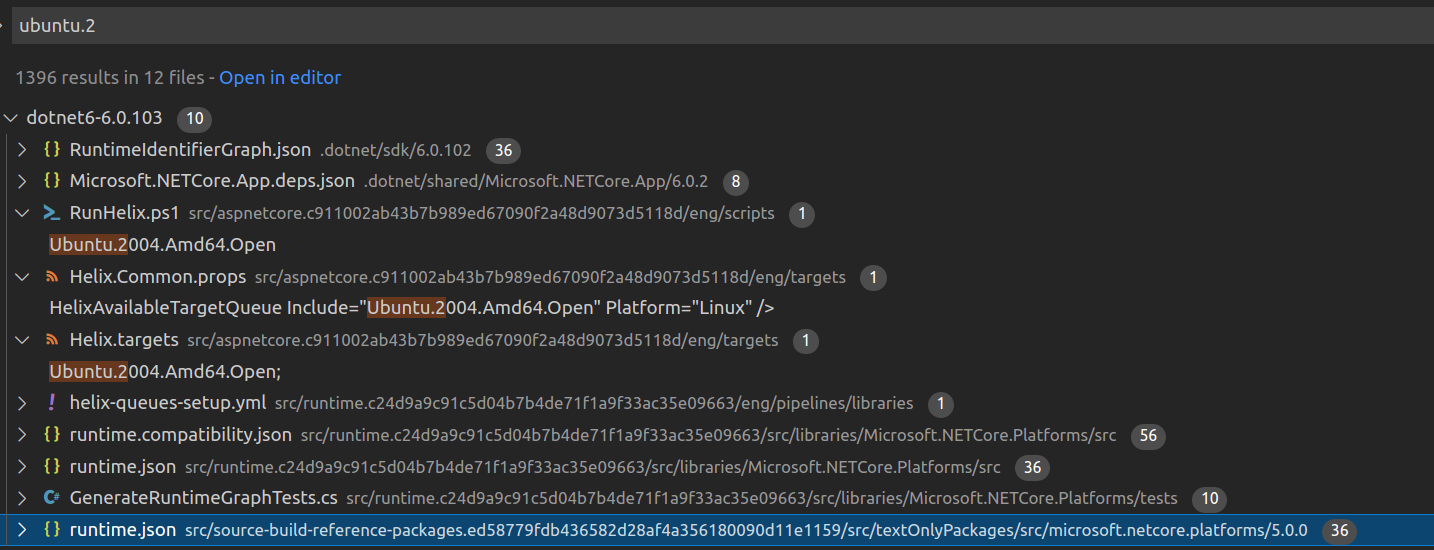1434x550 pixels.
Task: Click the 8 badge of Microsoft.NETCore.App.deps.json
Action: (736, 182)
